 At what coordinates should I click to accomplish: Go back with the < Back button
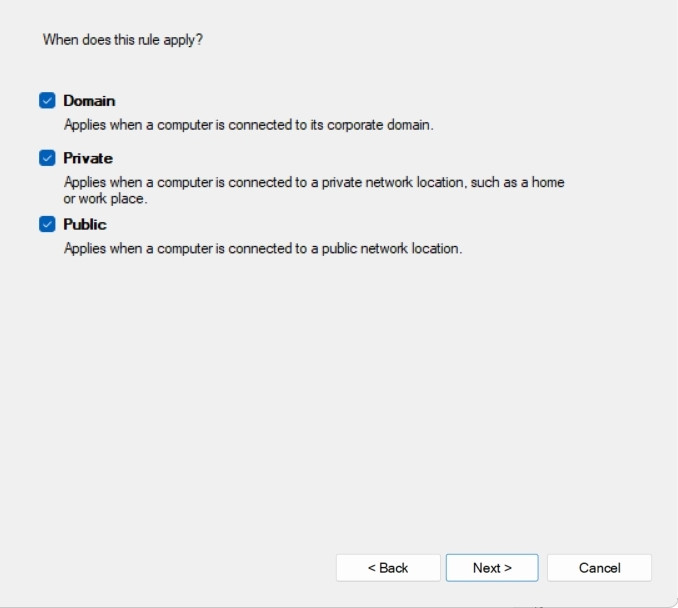[388, 568]
